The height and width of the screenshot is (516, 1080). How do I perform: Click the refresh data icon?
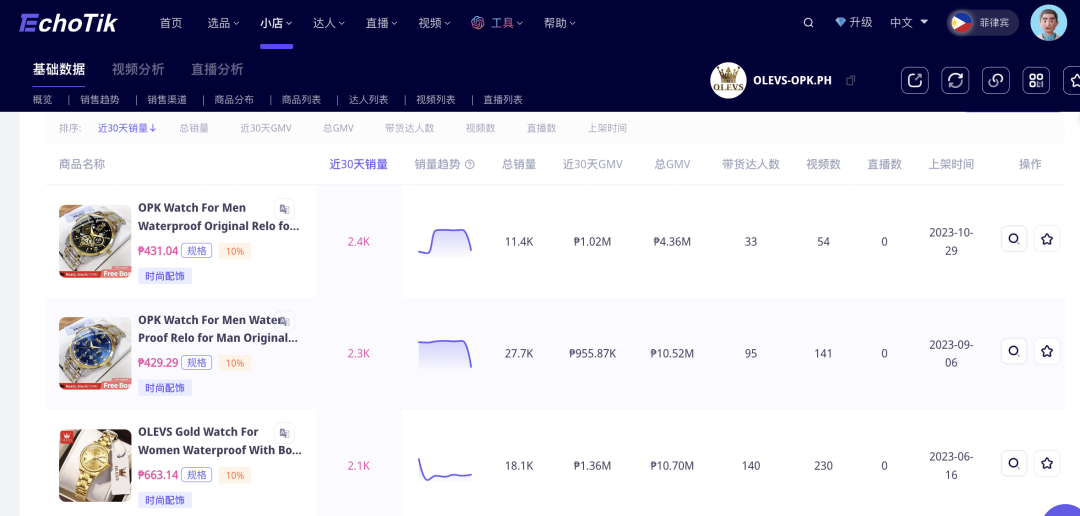[x=955, y=81]
